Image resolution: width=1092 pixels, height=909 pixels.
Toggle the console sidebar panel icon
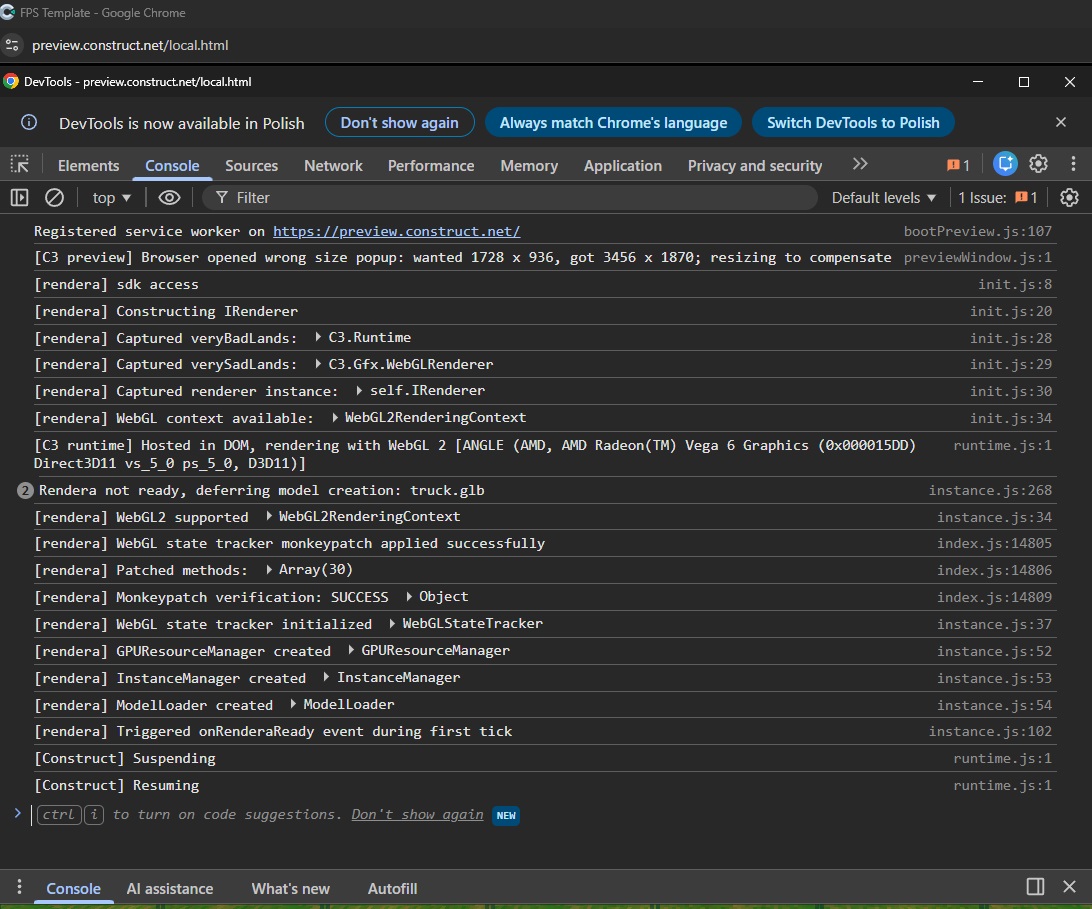coord(20,198)
